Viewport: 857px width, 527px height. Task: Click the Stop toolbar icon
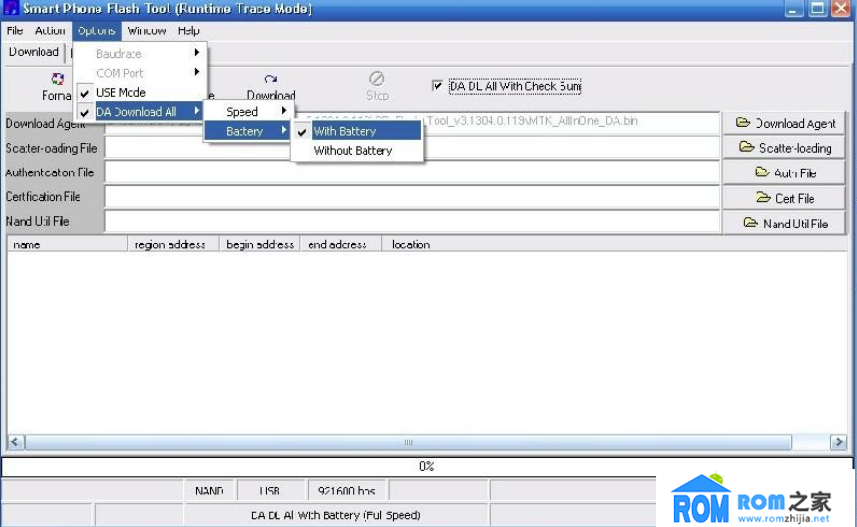coord(377,79)
